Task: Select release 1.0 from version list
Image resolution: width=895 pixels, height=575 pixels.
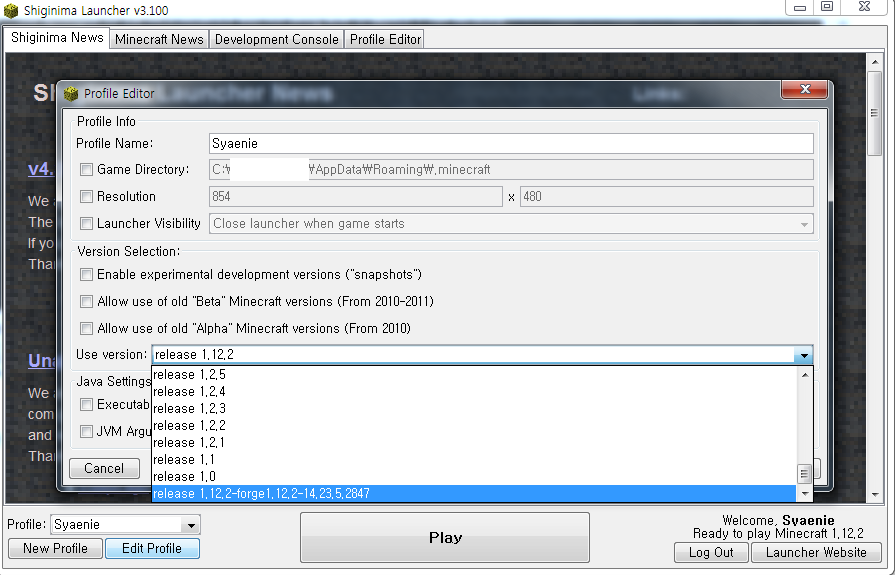Action: click(474, 477)
